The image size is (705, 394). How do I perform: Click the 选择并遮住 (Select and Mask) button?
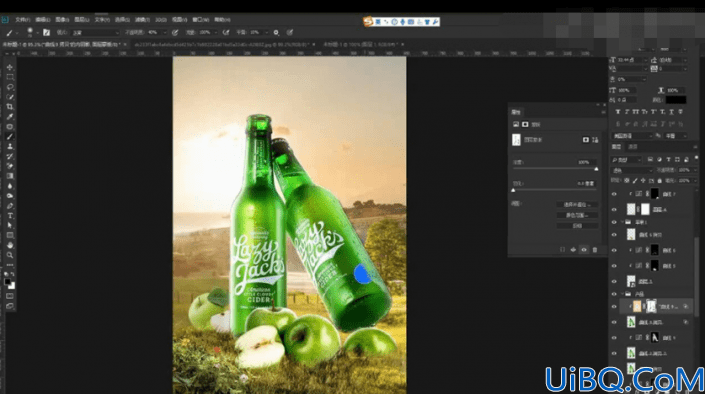coord(577,205)
